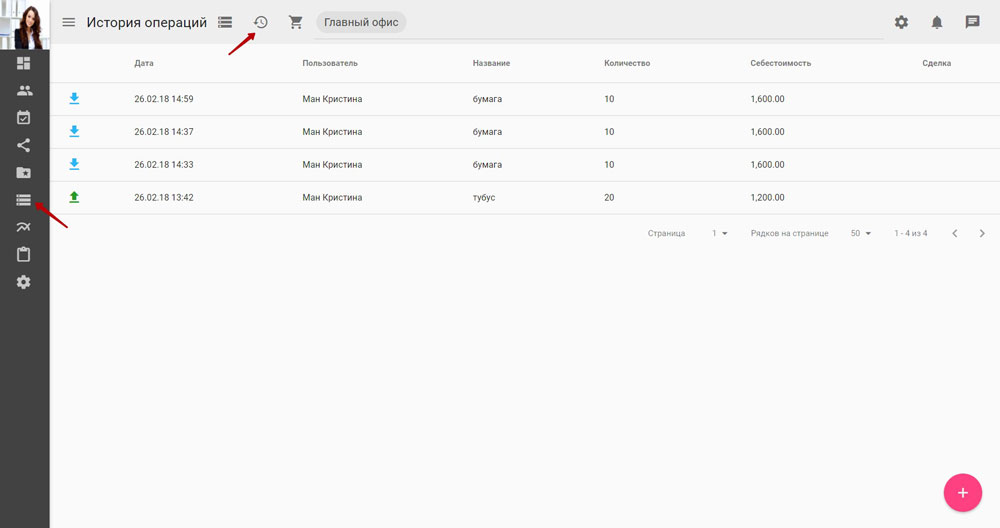Click the download icon for 14:33 operation

(x=74, y=164)
